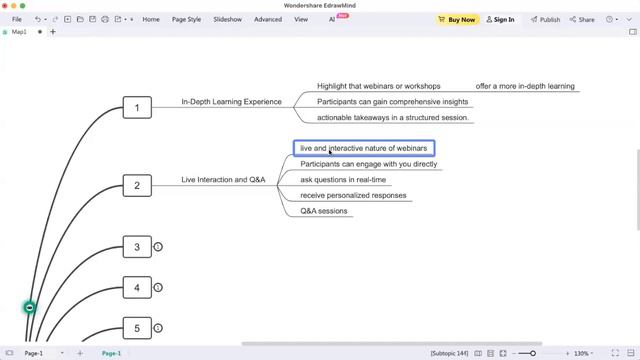Click the Print icon
640x360 pixels.
pyautogui.click(x=105, y=19)
